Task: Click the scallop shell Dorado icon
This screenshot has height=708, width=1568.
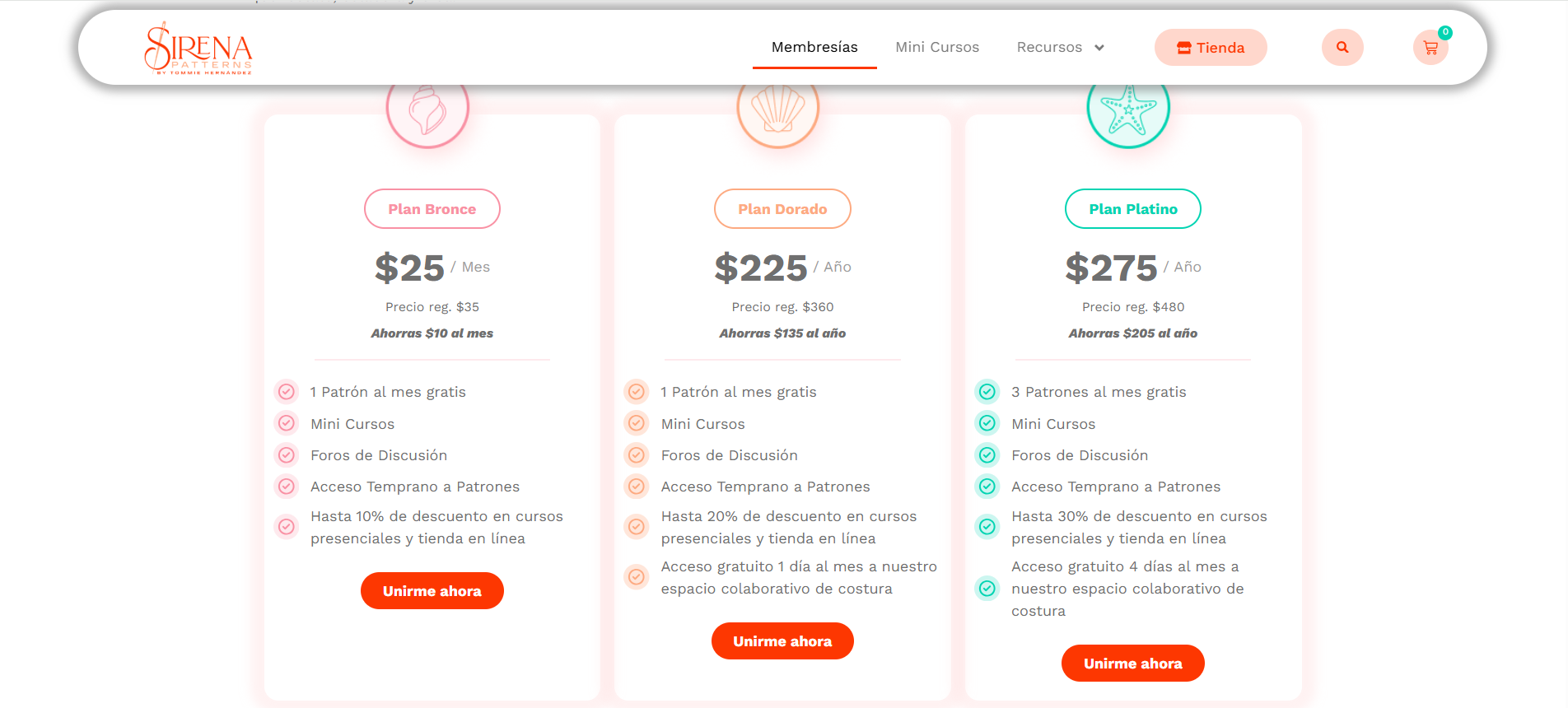Action: point(778,110)
